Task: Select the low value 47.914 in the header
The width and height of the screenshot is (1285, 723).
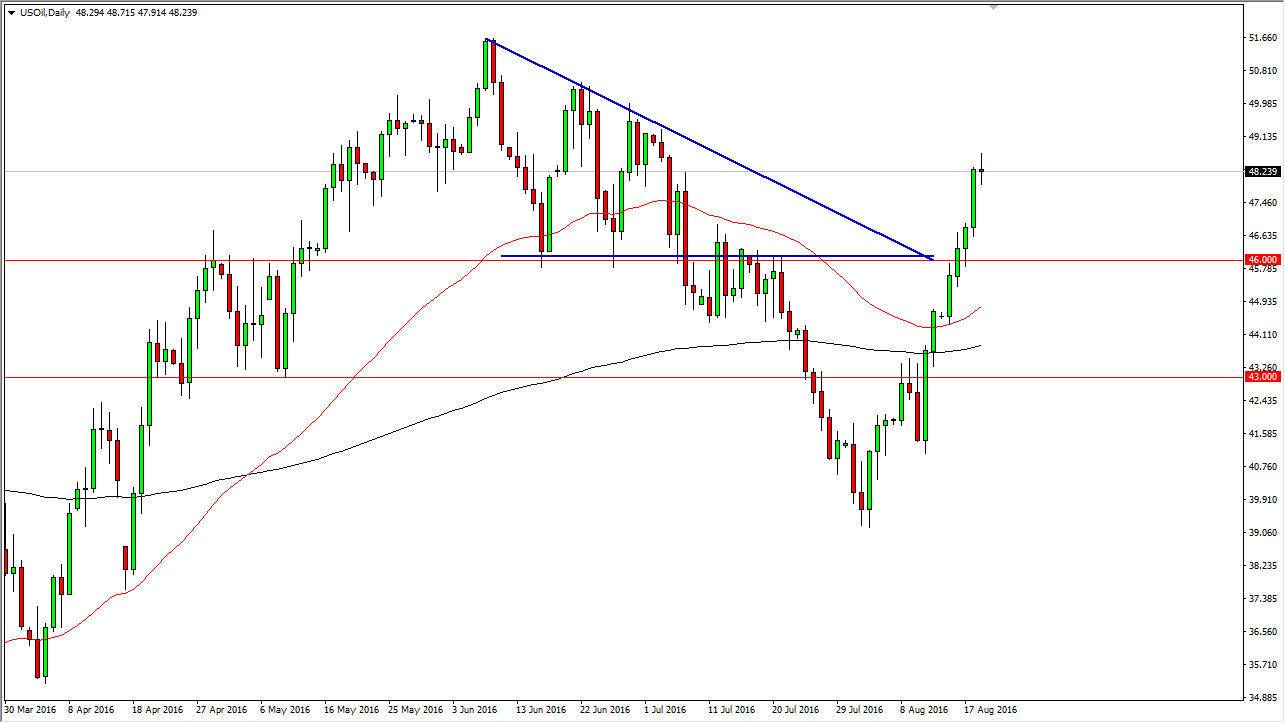Action: (155, 12)
